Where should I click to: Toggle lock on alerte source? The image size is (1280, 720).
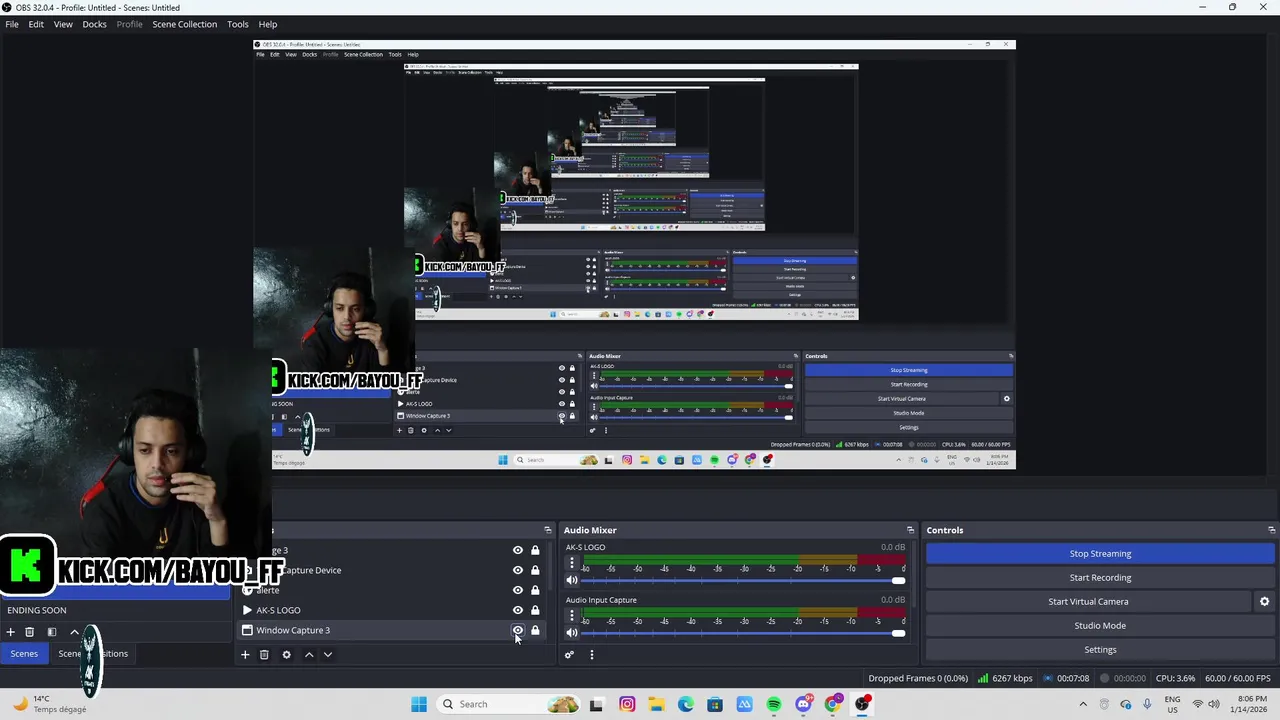click(x=535, y=590)
